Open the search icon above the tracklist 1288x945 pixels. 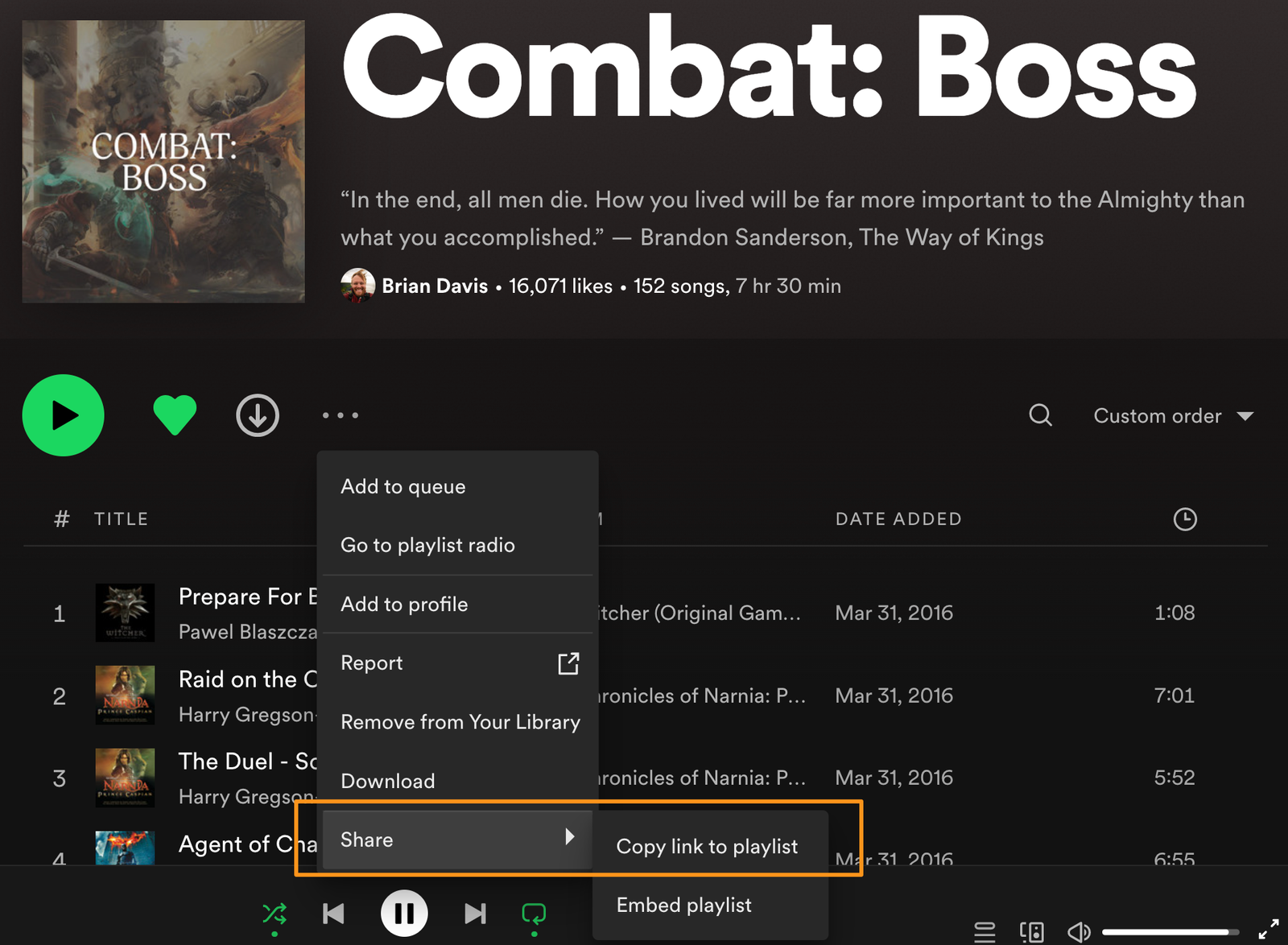(1040, 415)
